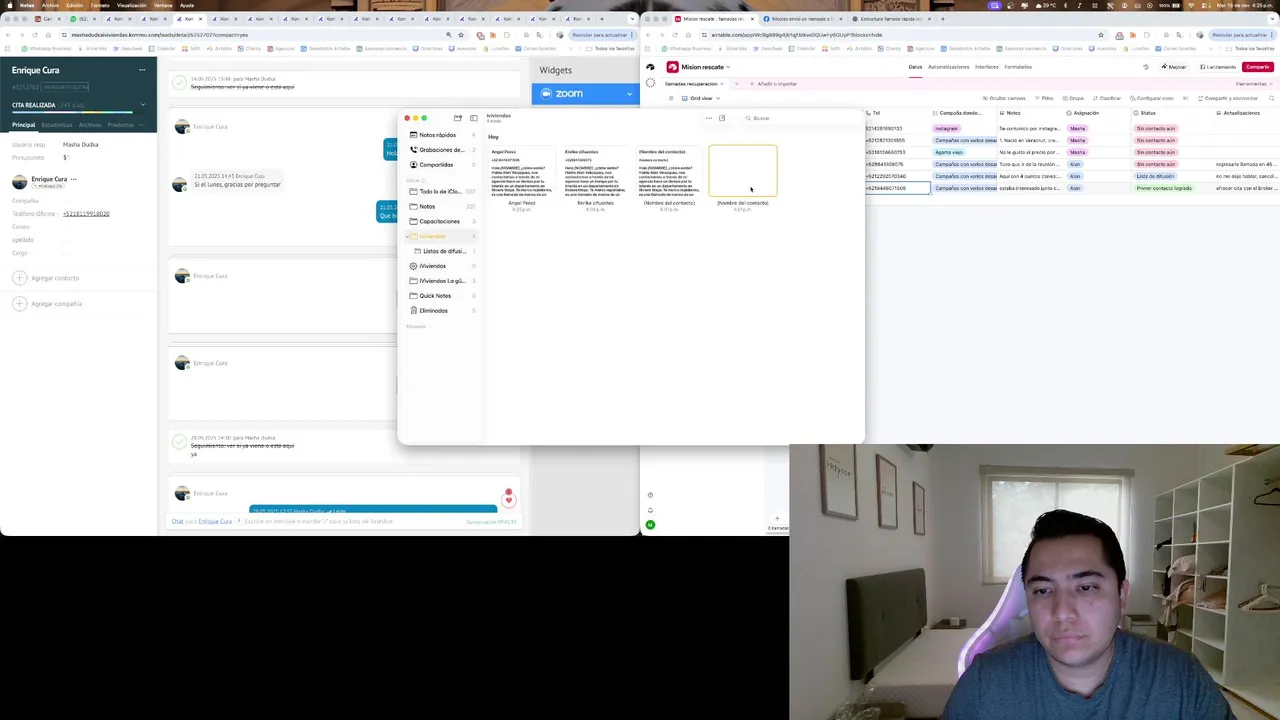Click the Status column header in Airtable
The height and width of the screenshot is (720, 1280).
tap(1172, 113)
